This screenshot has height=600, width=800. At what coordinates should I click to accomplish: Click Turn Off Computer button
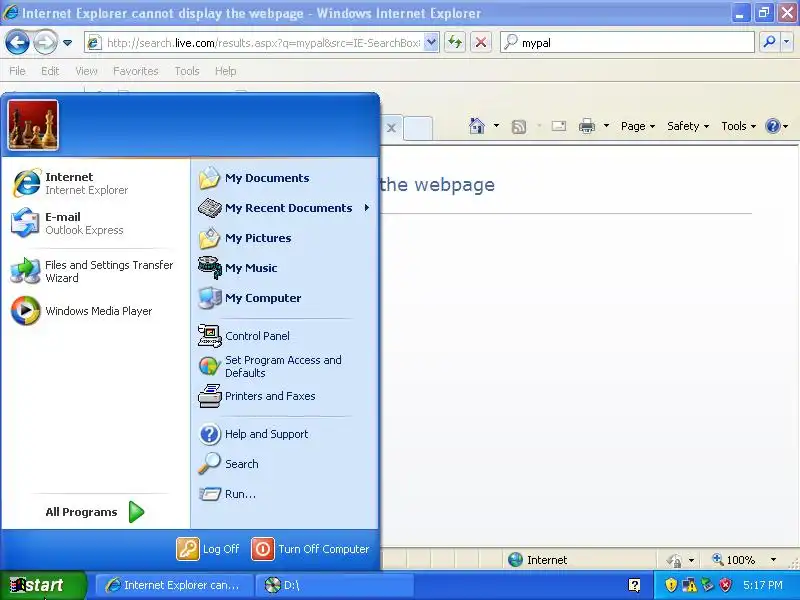pyautogui.click(x=310, y=549)
